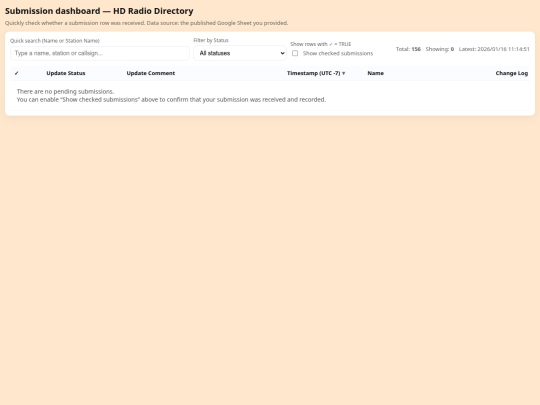The image size is (540, 405).
Task: Click the Latest: 2026/01/16 timestamp text
Action: click(494, 49)
